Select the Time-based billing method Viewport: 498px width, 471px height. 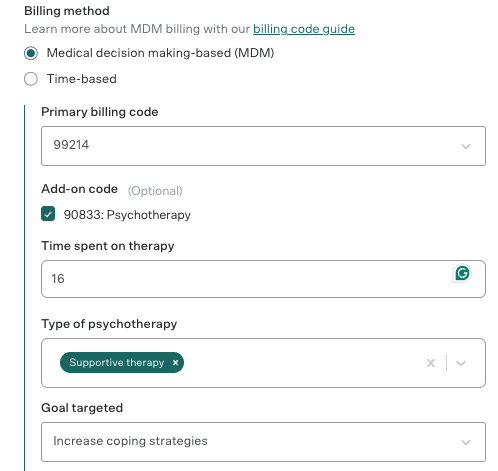coord(31,79)
